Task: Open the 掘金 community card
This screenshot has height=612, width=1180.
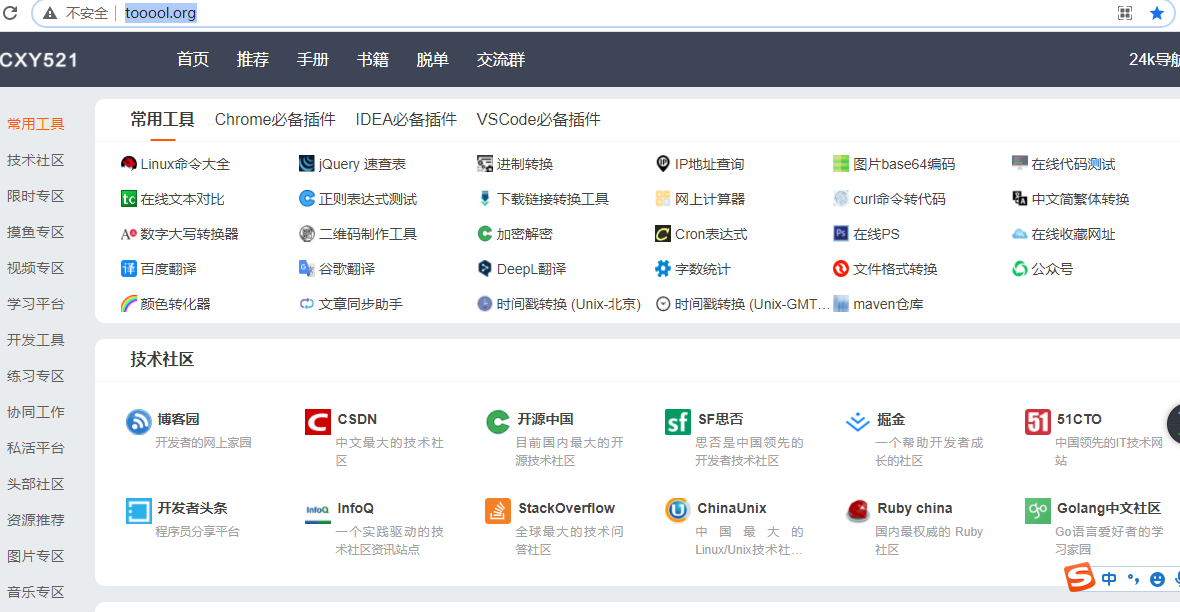Action: click(916, 438)
